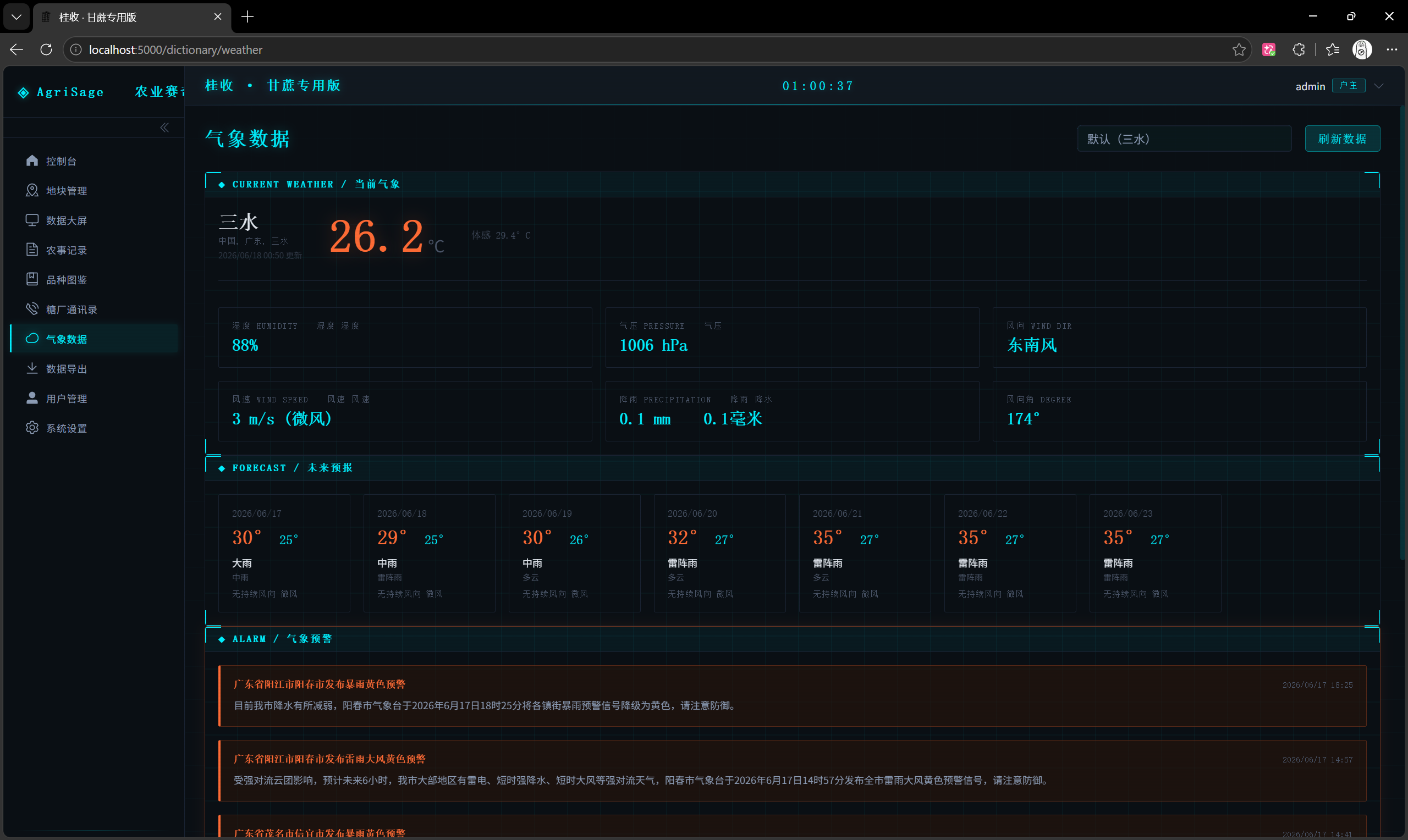This screenshot has height=840, width=1408.
Task: Add page to favorites with star icon
Action: (x=1238, y=50)
